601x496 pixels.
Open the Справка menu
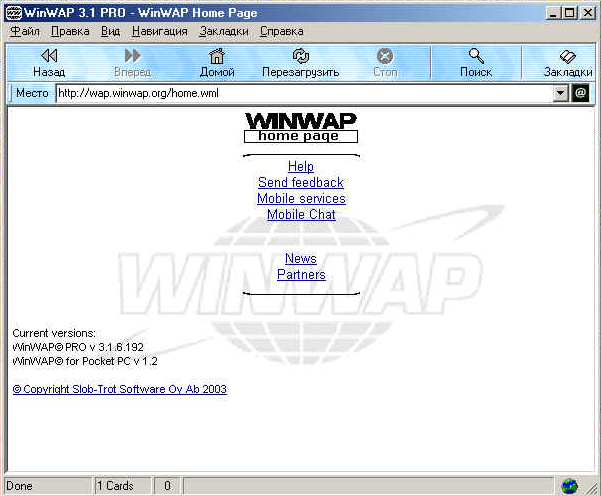tap(282, 31)
